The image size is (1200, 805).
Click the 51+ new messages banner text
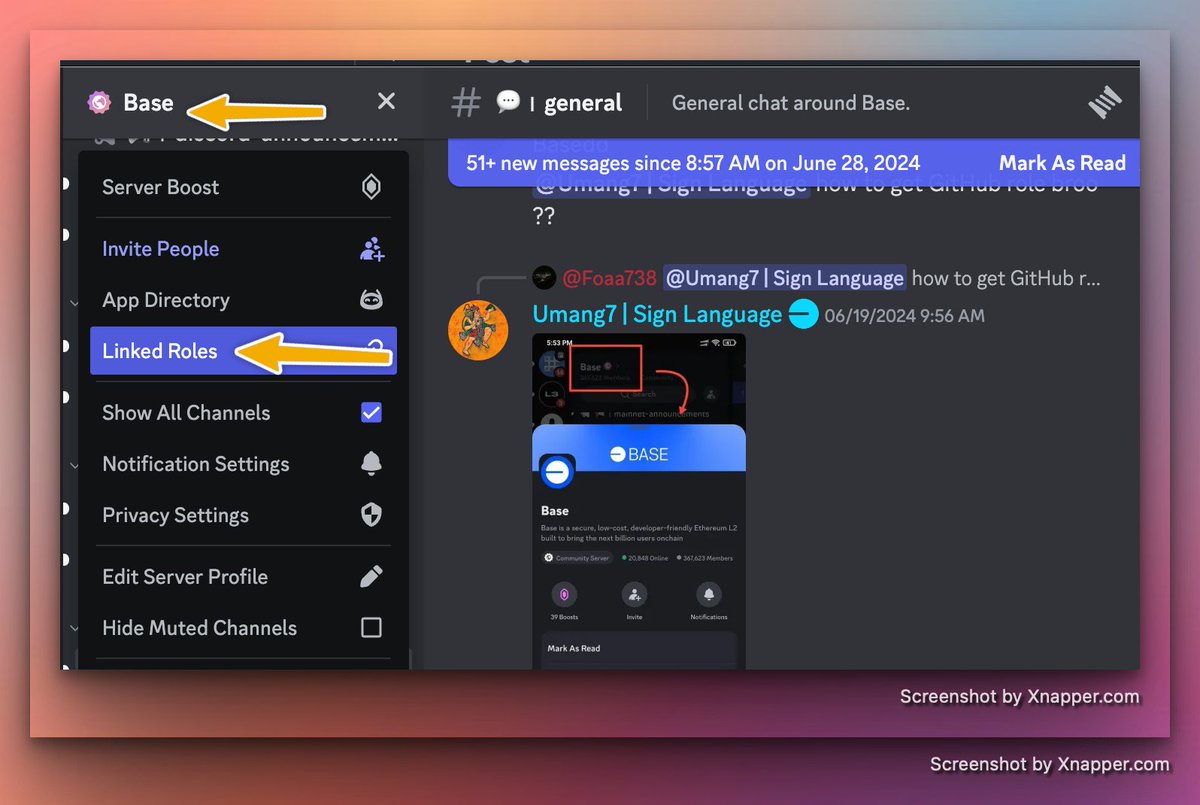pos(693,163)
